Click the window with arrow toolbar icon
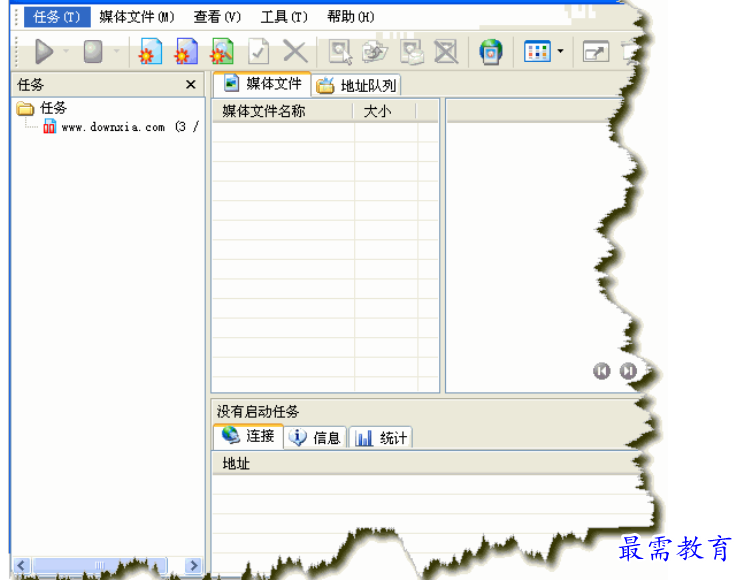Viewport: 740px width, 580px height. [596, 51]
